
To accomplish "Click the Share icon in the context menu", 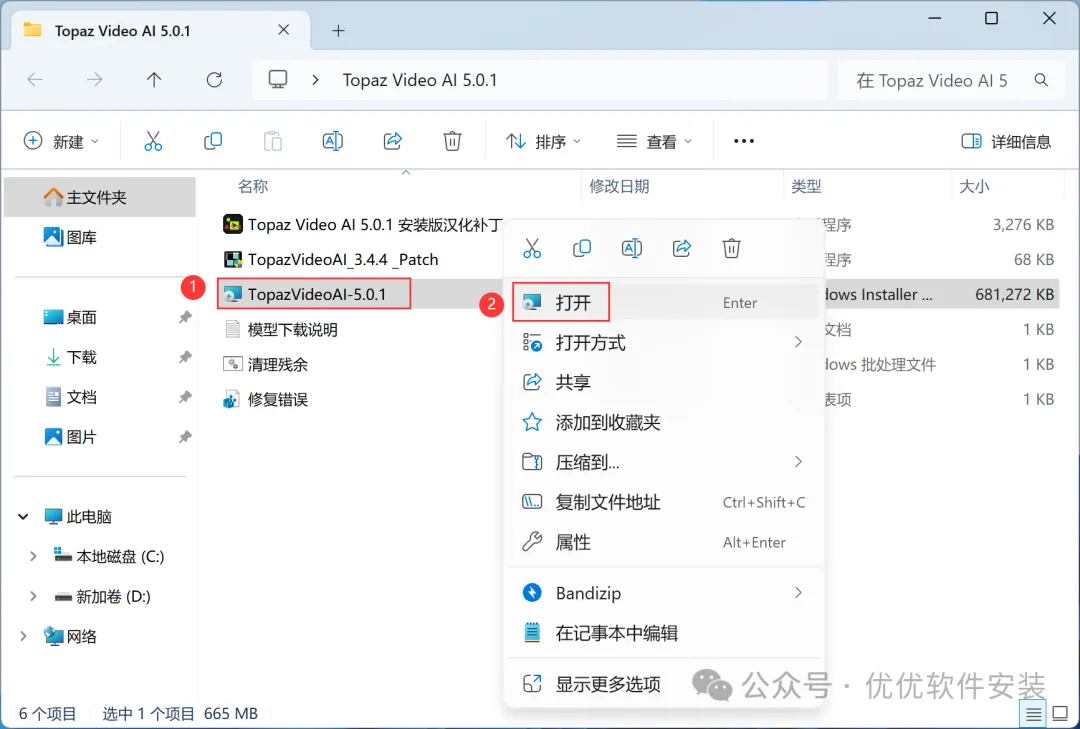I will (682, 248).
